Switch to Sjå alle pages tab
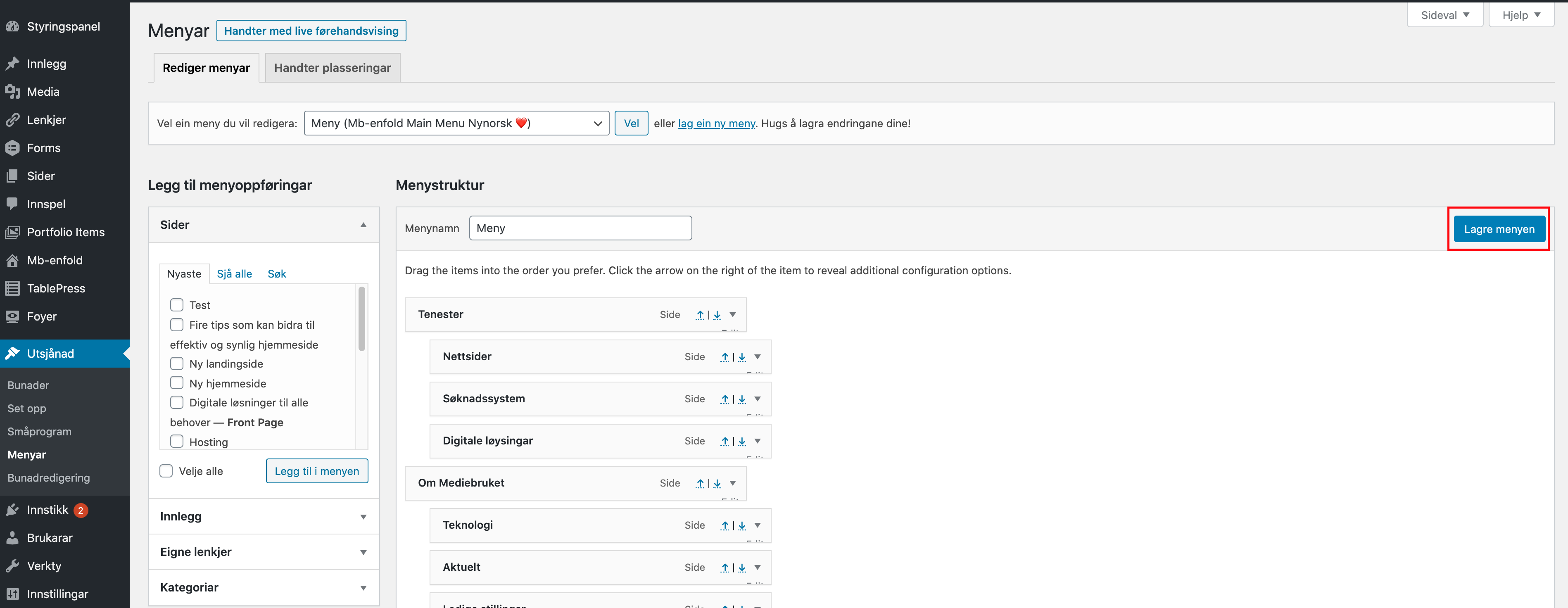 point(234,274)
